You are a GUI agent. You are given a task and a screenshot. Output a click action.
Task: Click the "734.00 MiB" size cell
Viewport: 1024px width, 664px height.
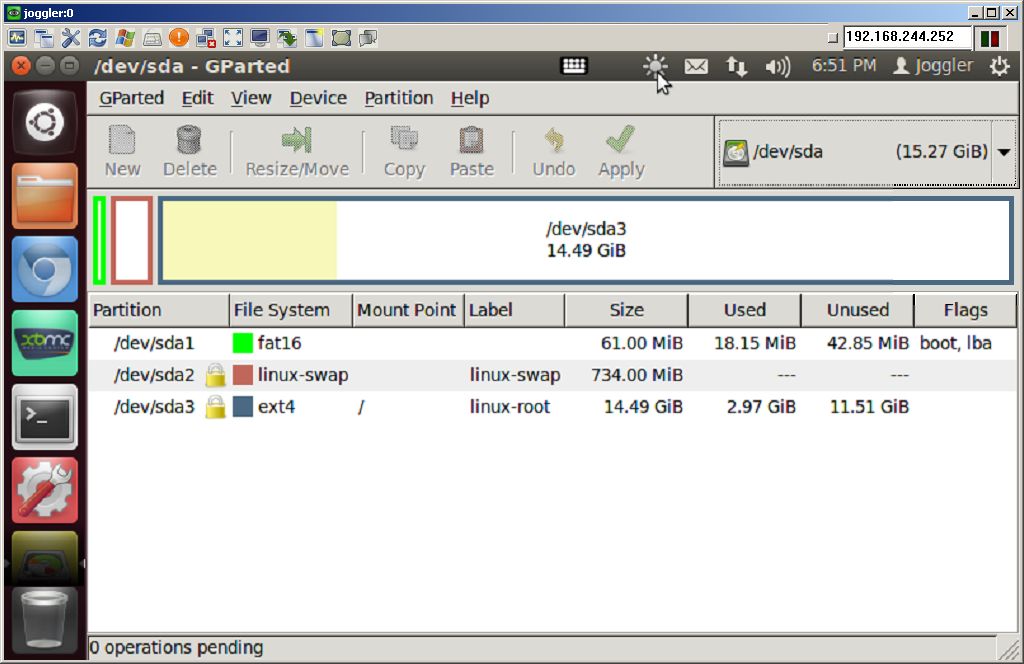(637, 375)
